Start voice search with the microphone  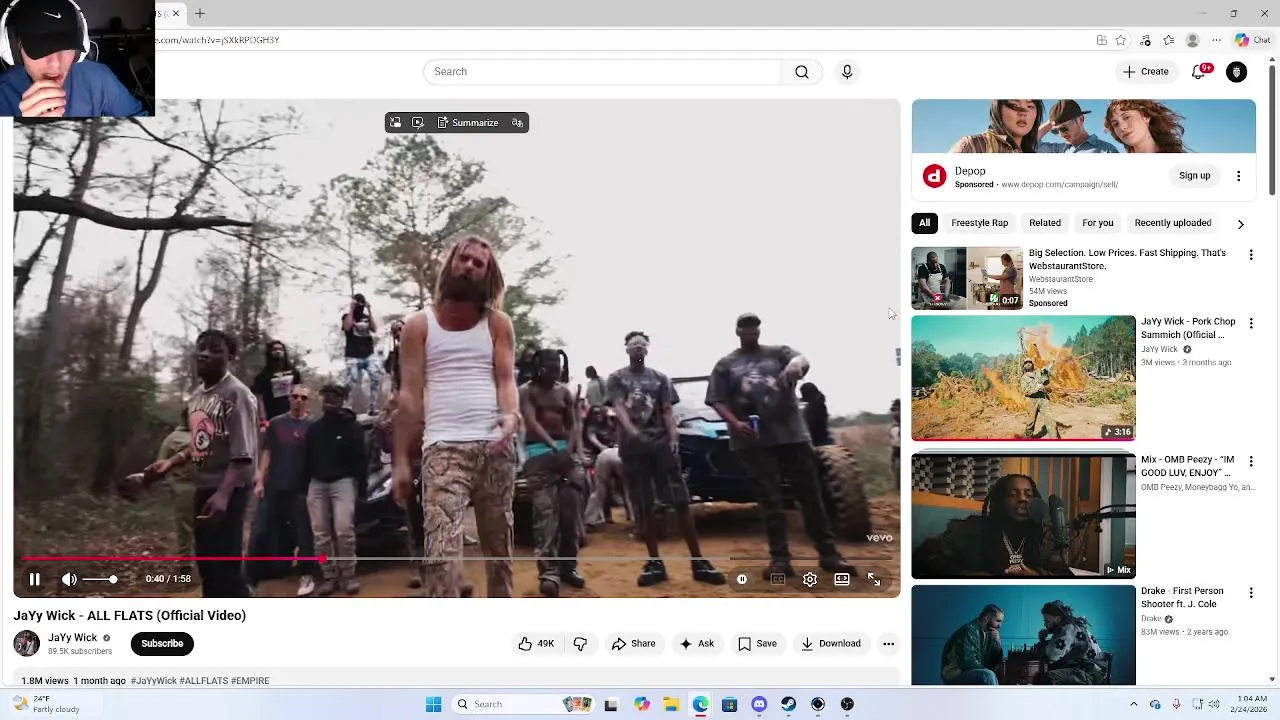[x=847, y=72]
